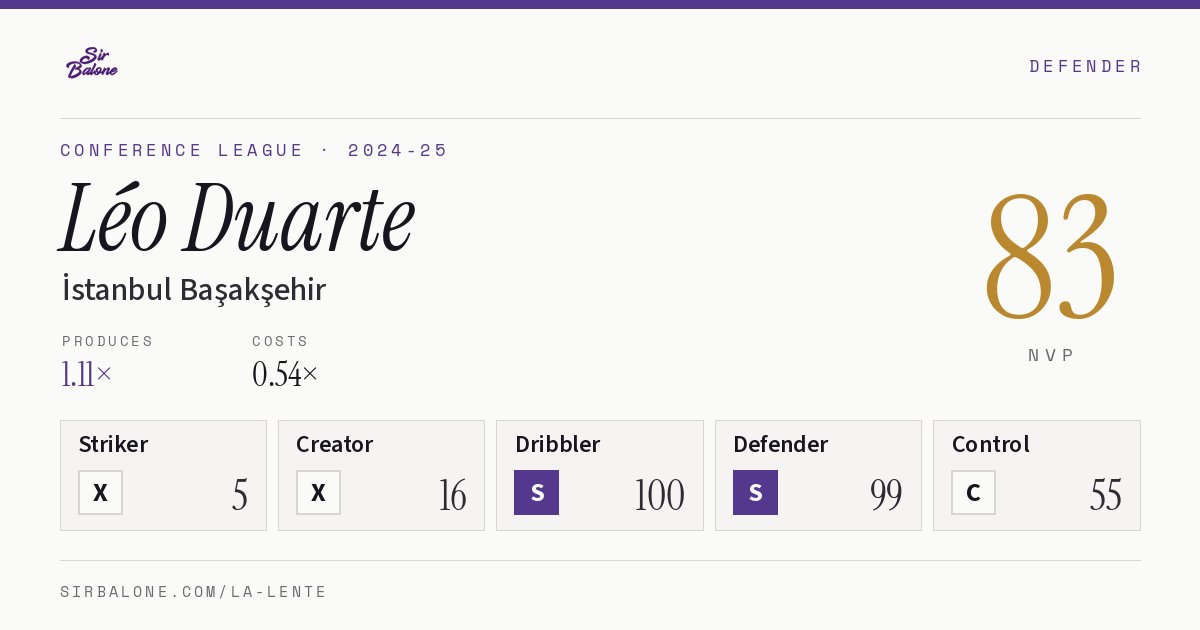Click the S grade badge in Defender card
The height and width of the screenshot is (630, 1200).
(x=755, y=493)
